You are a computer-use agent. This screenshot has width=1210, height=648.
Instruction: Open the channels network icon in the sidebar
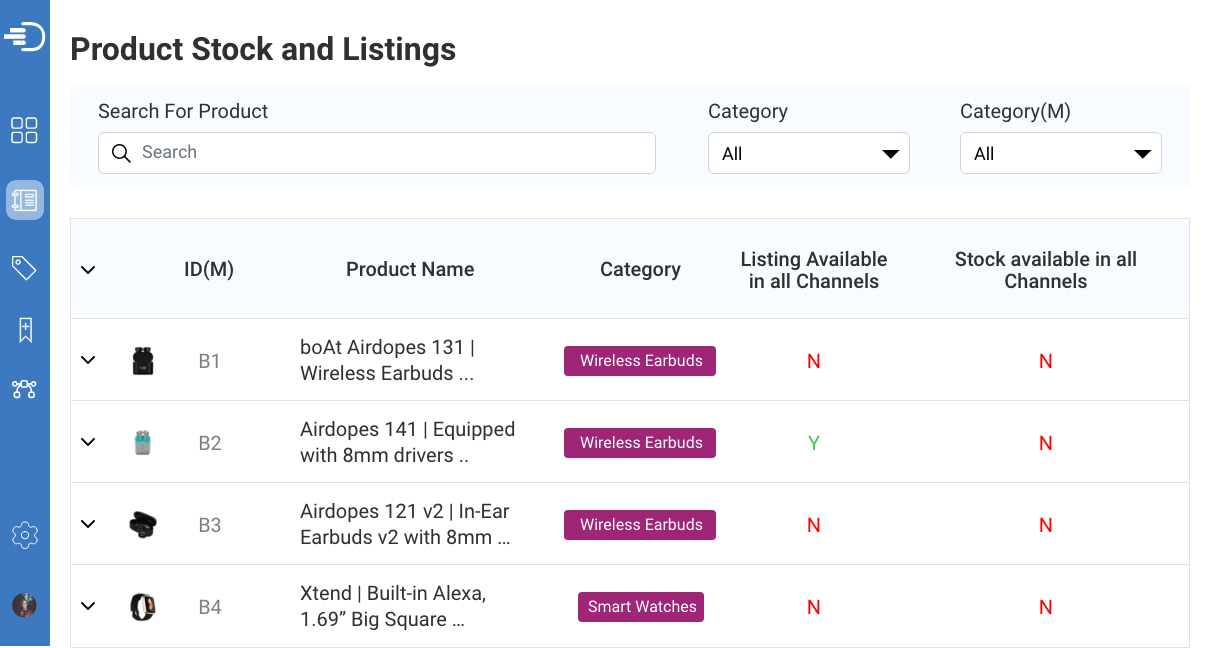[24, 389]
